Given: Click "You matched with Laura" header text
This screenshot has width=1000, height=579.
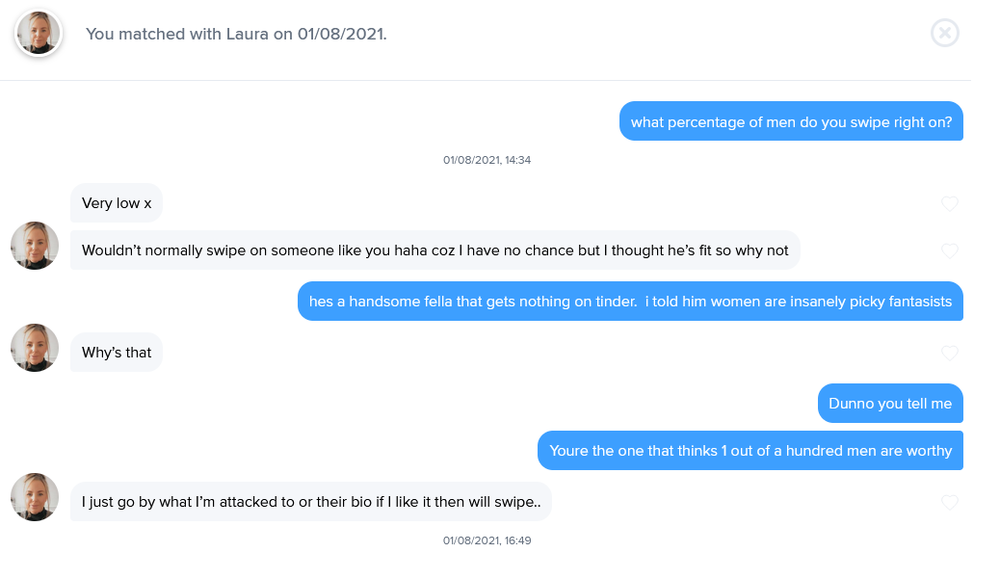Looking at the screenshot, I should pos(236,34).
